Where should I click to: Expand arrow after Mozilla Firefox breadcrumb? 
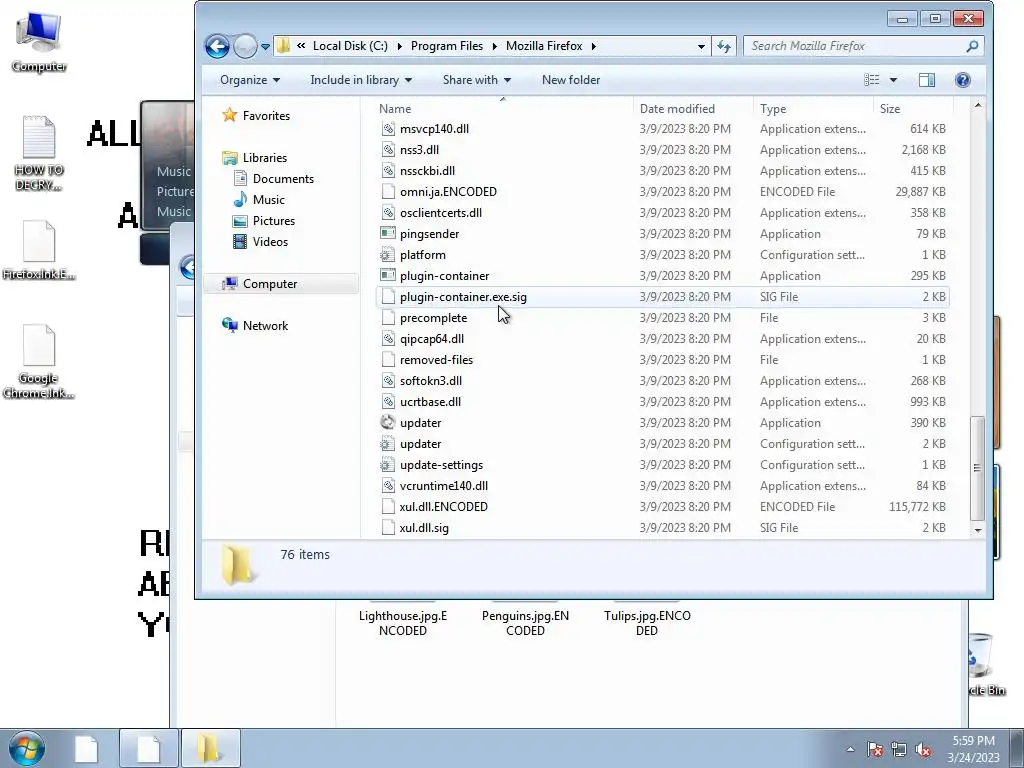594,46
